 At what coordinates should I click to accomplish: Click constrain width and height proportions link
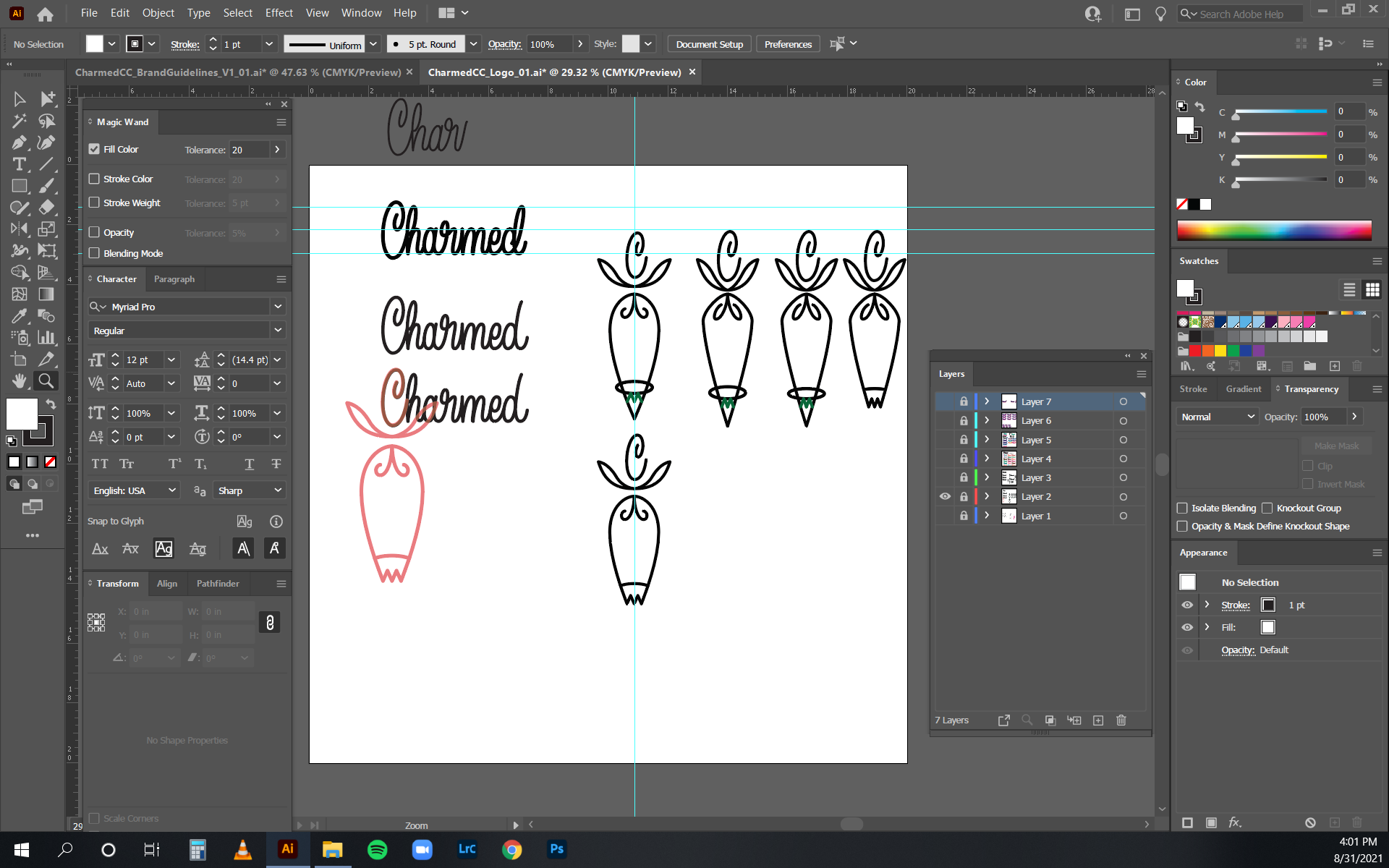pyautogui.click(x=270, y=622)
